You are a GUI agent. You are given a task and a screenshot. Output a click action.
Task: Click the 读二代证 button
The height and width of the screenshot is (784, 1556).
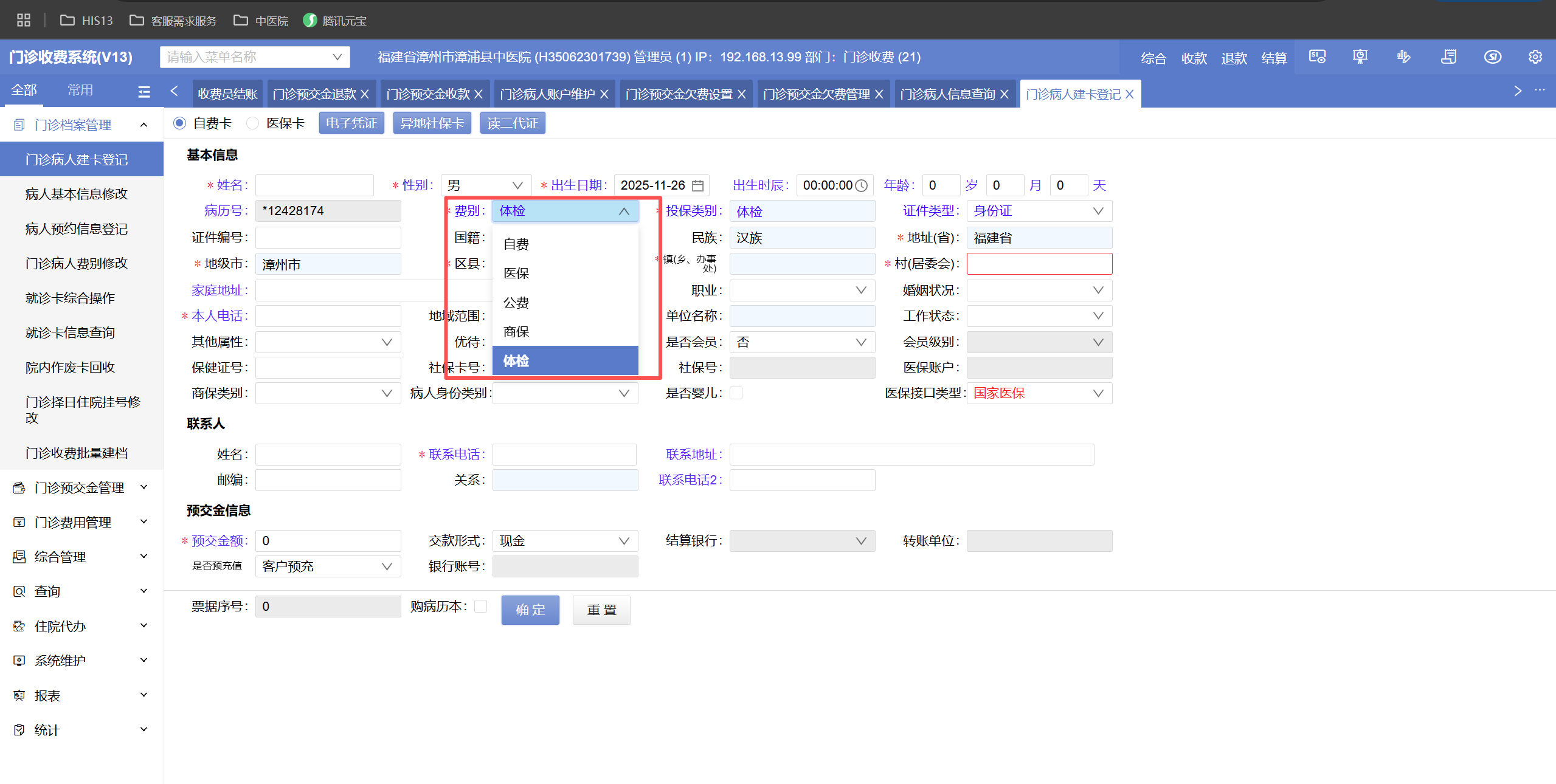tap(512, 123)
